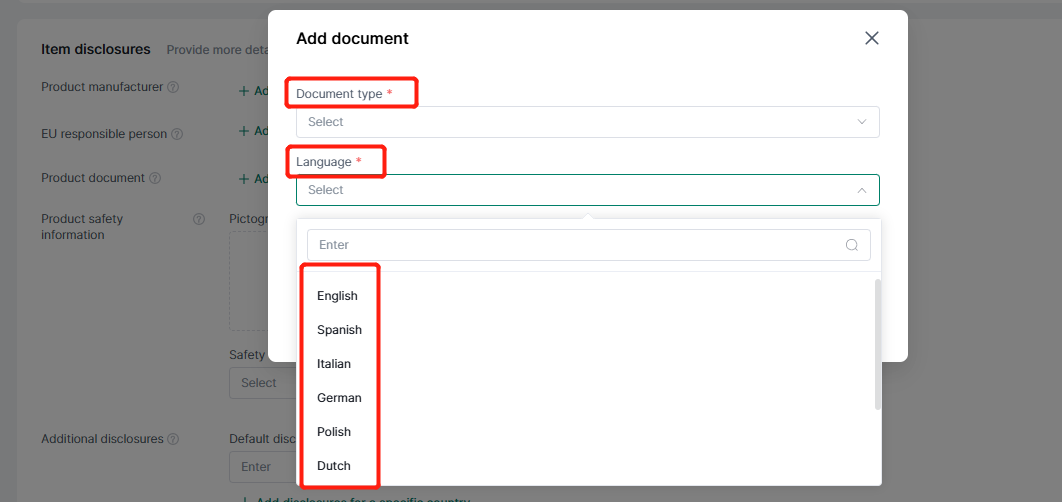
Task: Click plus icon next to Product document
Action: coord(243,179)
